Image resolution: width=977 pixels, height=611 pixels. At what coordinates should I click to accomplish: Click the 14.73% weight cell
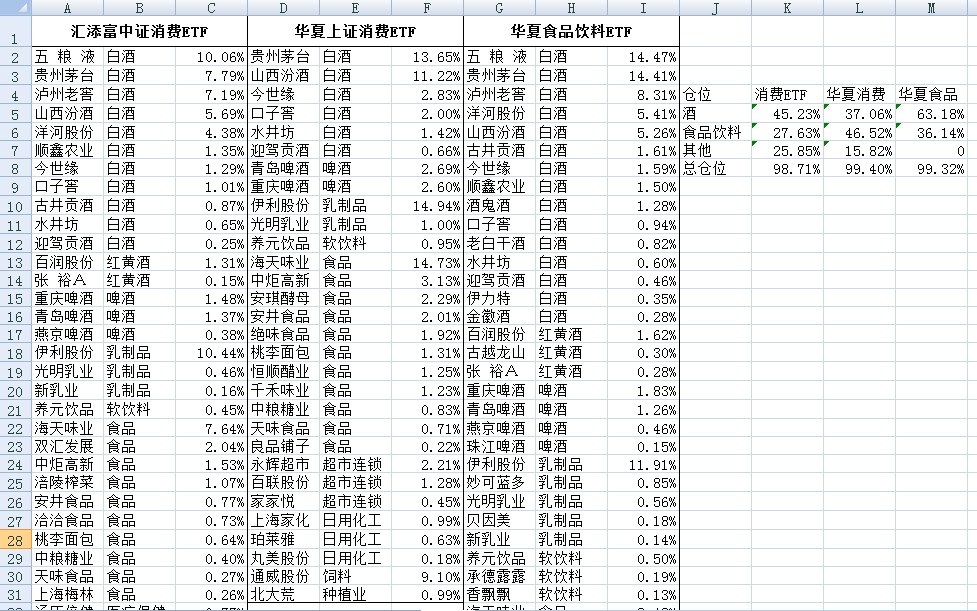coord(427,262)
